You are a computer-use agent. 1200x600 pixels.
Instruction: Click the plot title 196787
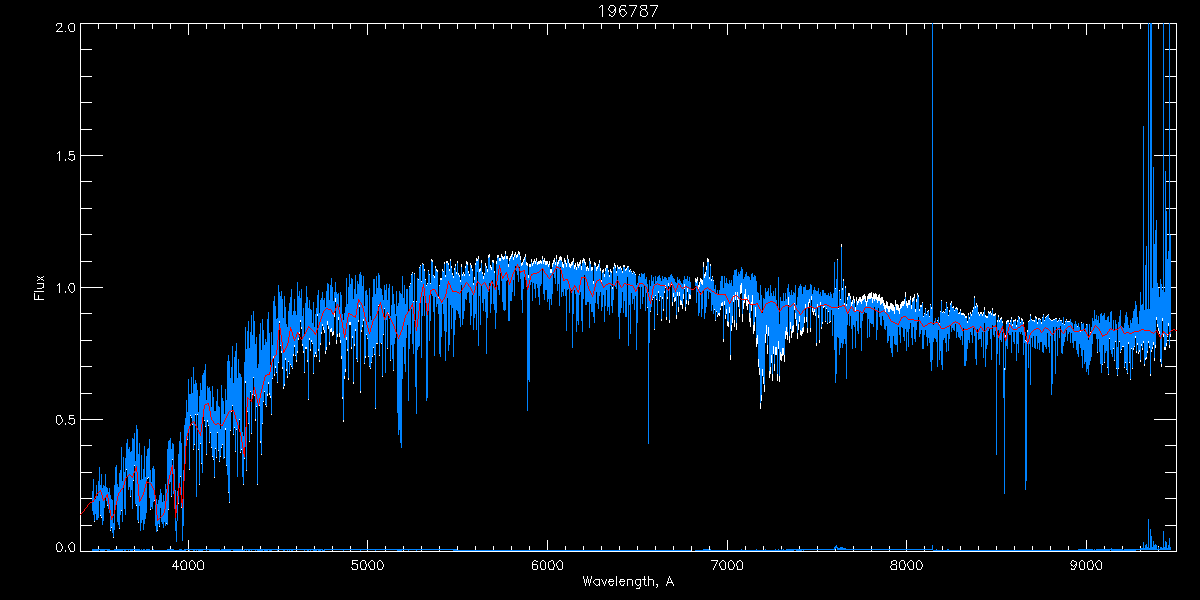coord(628,11)
